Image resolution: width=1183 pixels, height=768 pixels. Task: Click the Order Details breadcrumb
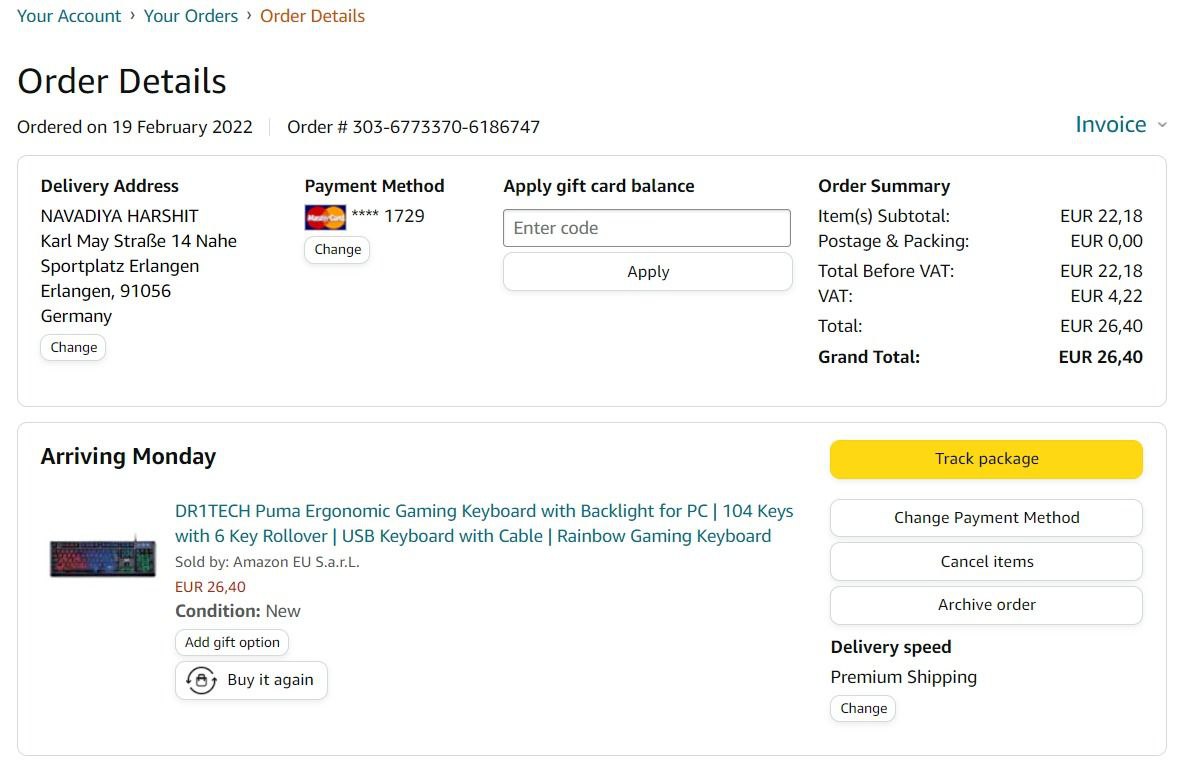pos(312,16)
